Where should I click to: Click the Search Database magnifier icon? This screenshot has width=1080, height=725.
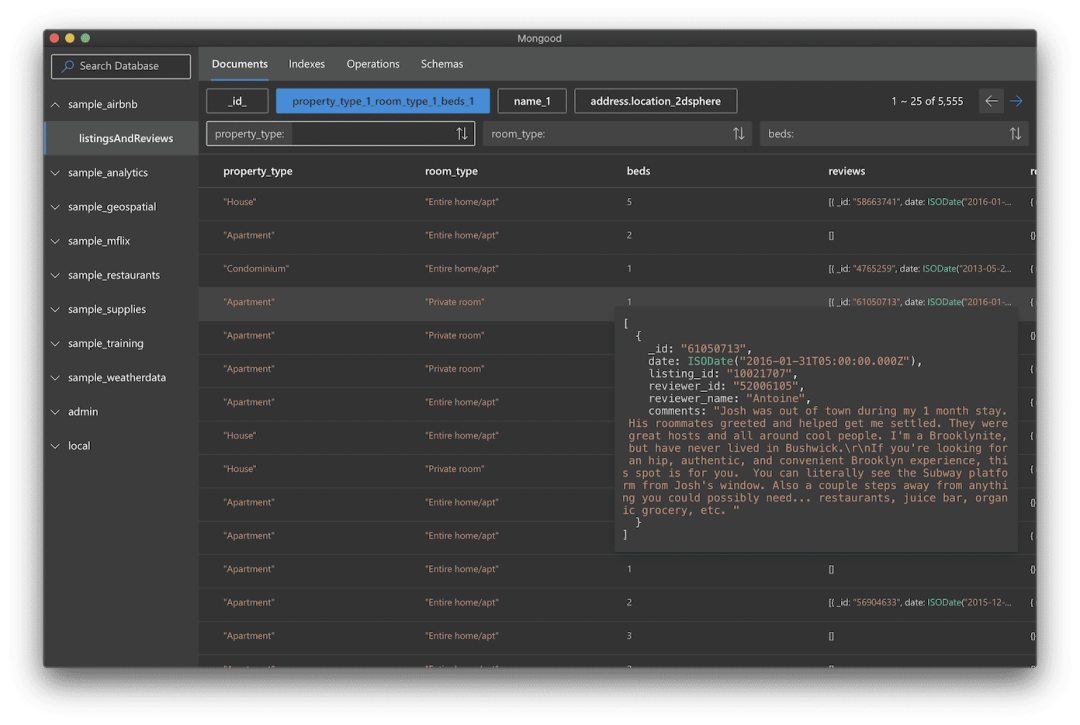click(x=68, y=66)
